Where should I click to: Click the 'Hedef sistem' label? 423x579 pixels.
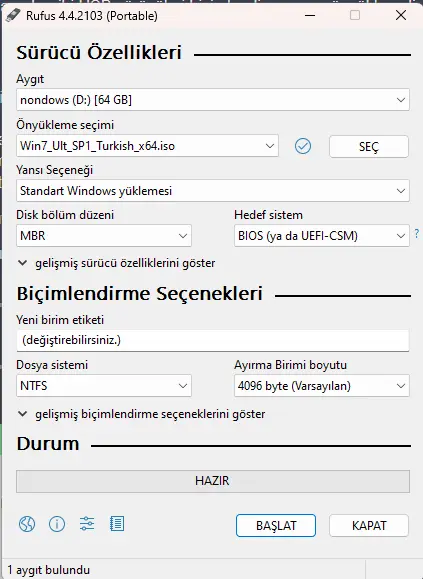268,215
